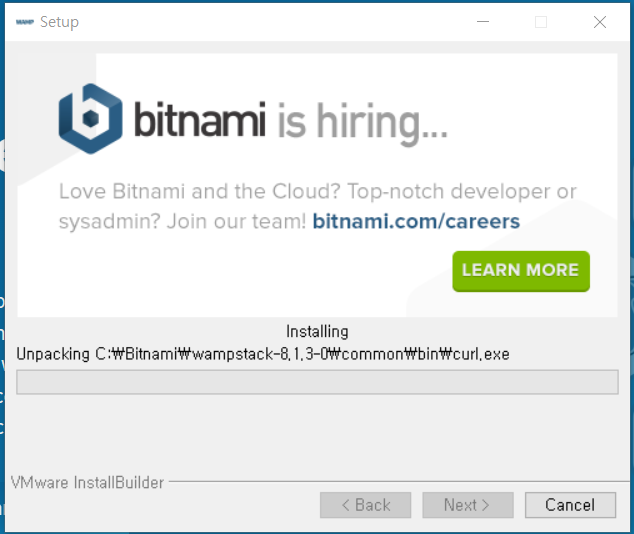
Task: Click the green LEARN MORE button
Action: coord(521,271)
